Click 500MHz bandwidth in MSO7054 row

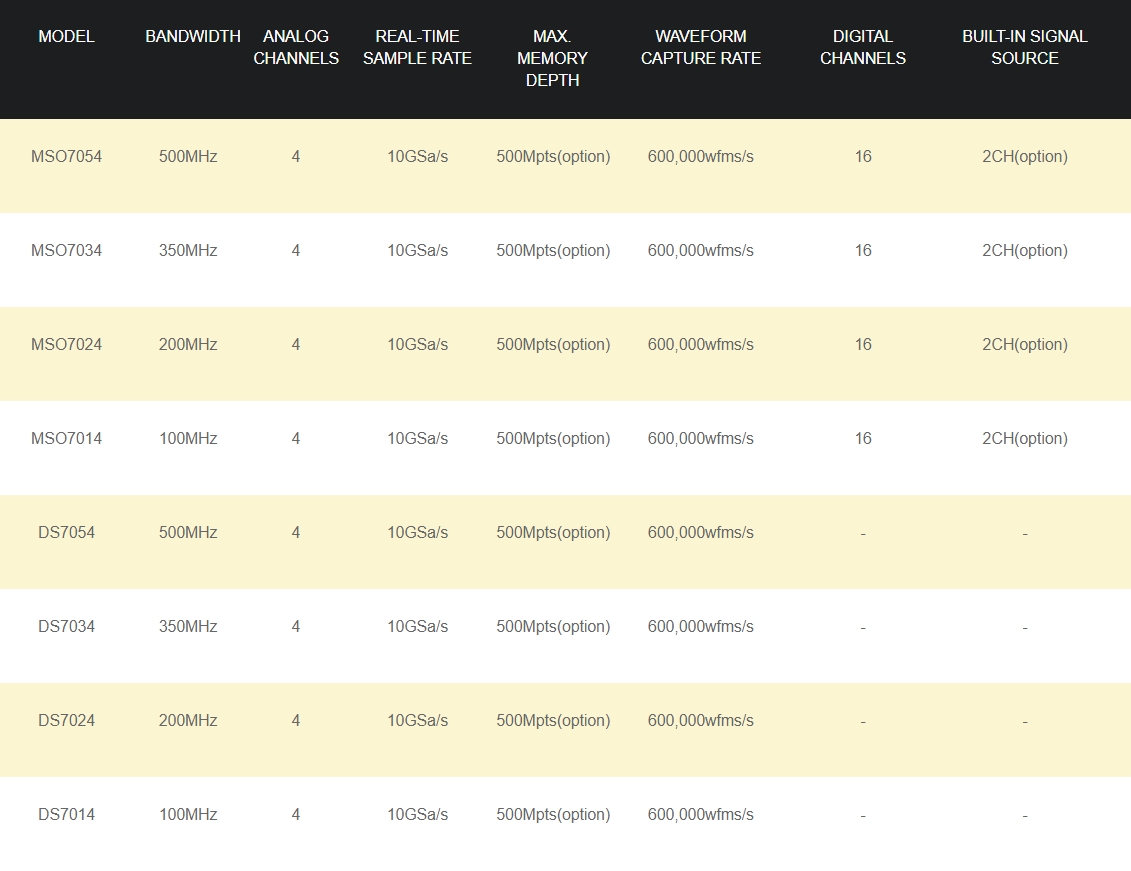tap(188, 156)
